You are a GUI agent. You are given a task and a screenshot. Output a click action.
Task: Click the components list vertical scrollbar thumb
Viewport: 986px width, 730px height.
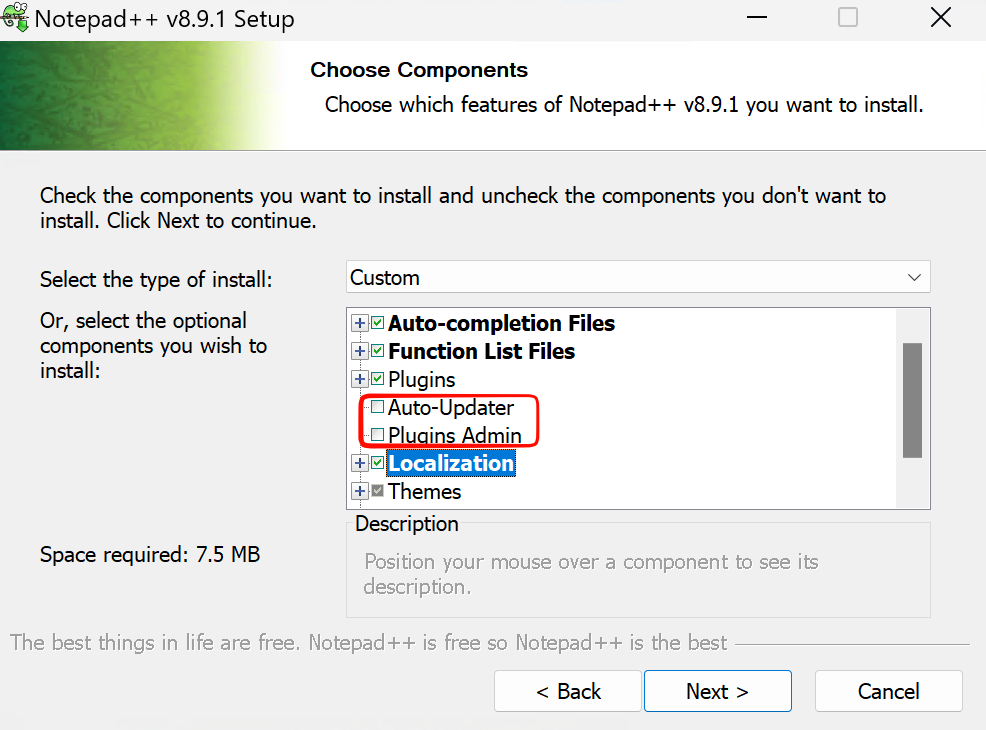[x=912, y=401]
